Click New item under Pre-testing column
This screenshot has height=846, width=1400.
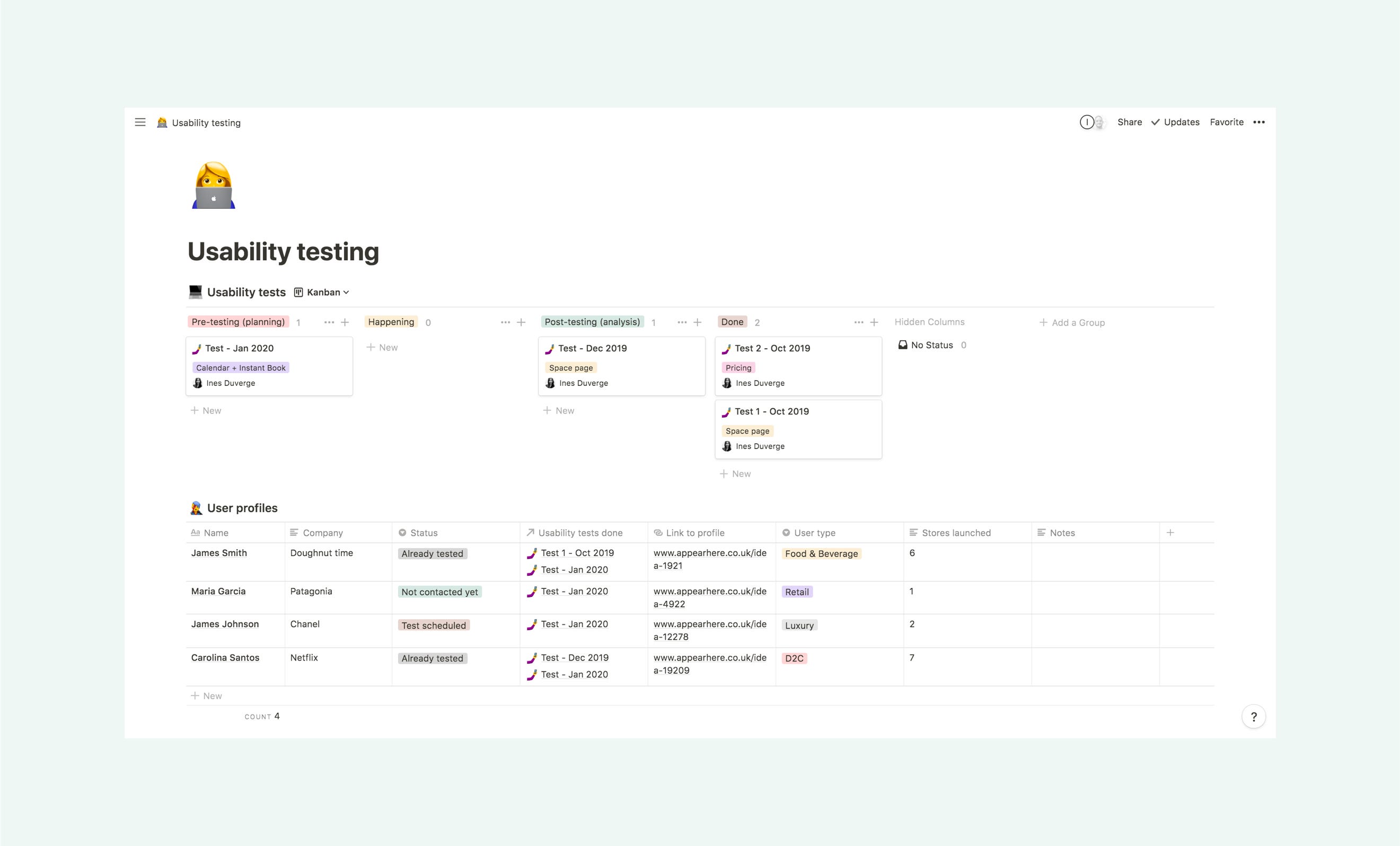click(x=206, y=410)
